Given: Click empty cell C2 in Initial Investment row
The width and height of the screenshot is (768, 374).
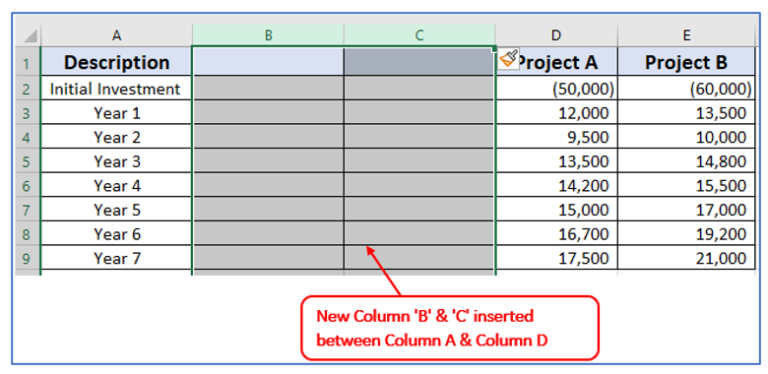Looking at the screenshot, I should coord(419,89).
